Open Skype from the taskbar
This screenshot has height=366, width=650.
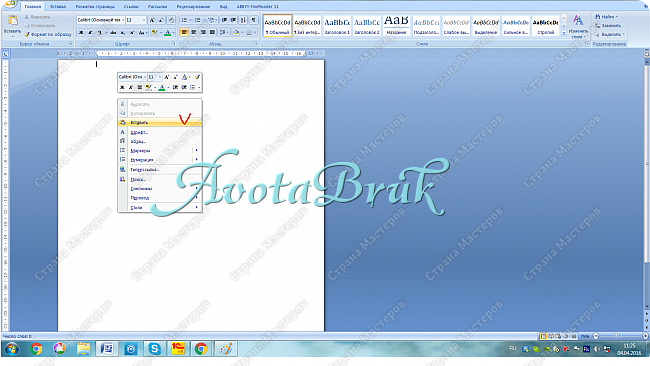click(x=154, y=349)
